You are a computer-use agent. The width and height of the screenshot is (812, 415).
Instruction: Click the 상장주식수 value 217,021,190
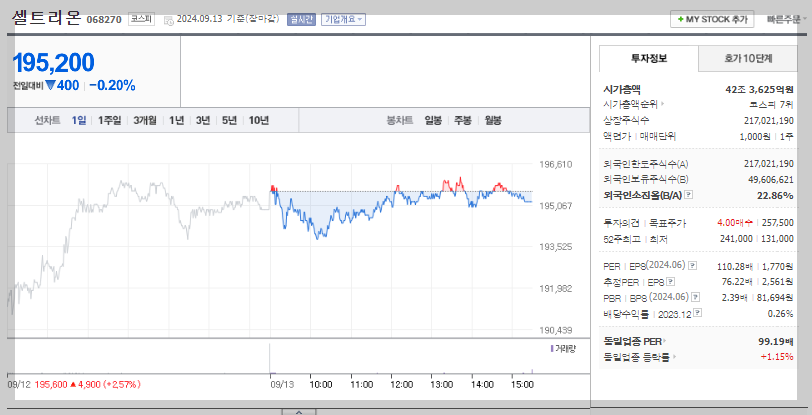pos(768,121)
